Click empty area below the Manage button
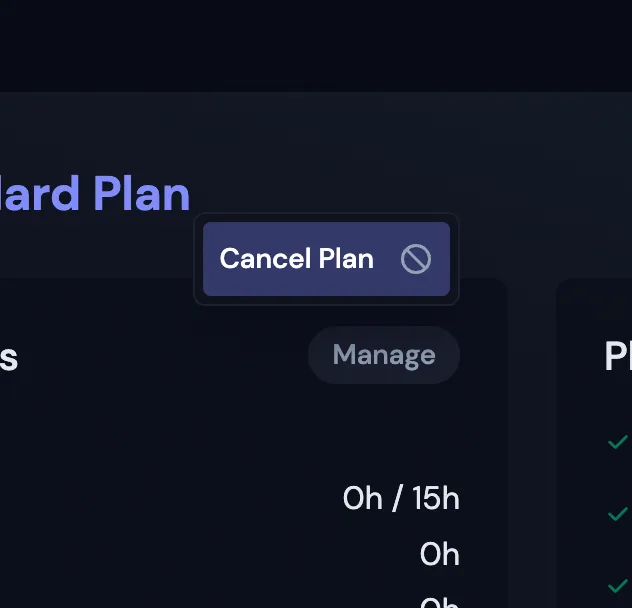Screen dimensions: 632x608 tap(384, 430)
